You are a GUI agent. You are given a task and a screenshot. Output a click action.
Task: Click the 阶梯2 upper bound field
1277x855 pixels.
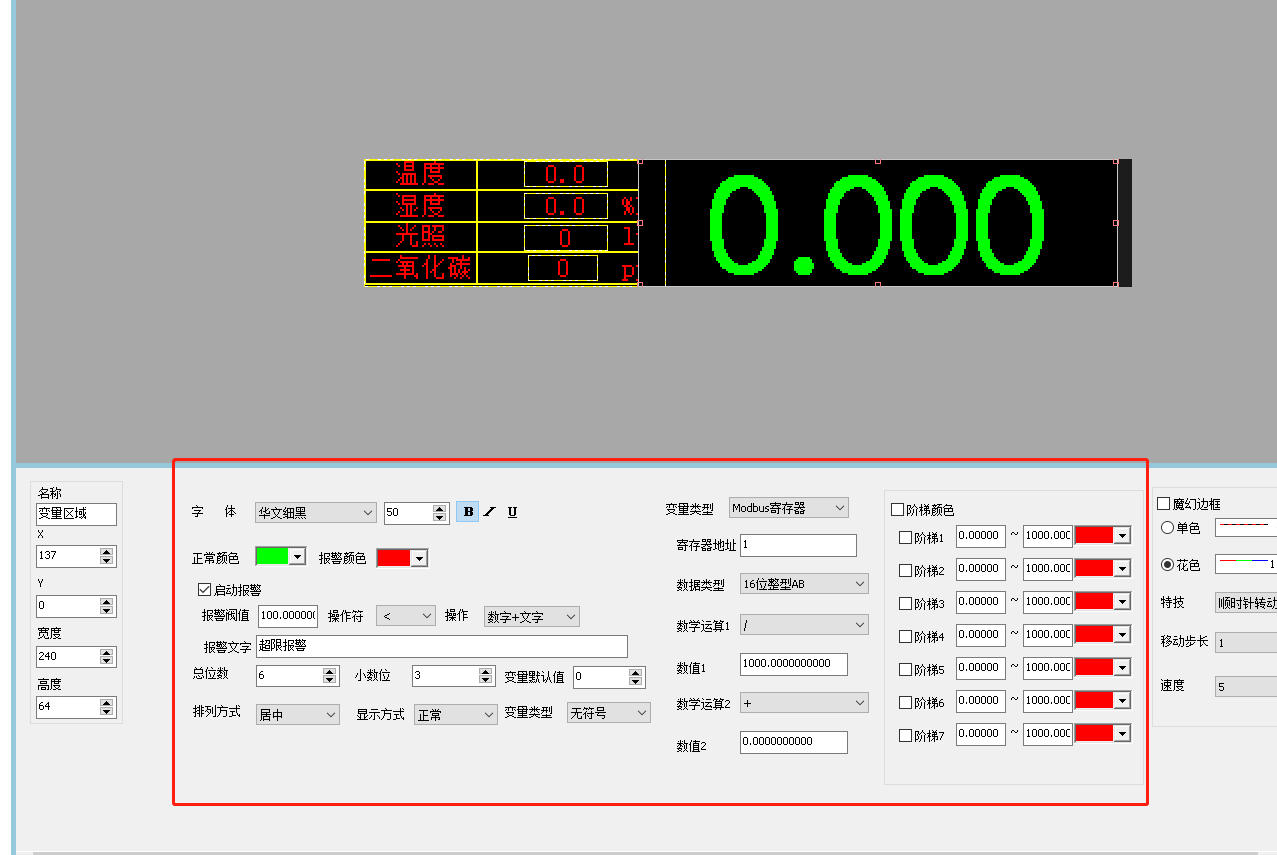coord(1047,568)
